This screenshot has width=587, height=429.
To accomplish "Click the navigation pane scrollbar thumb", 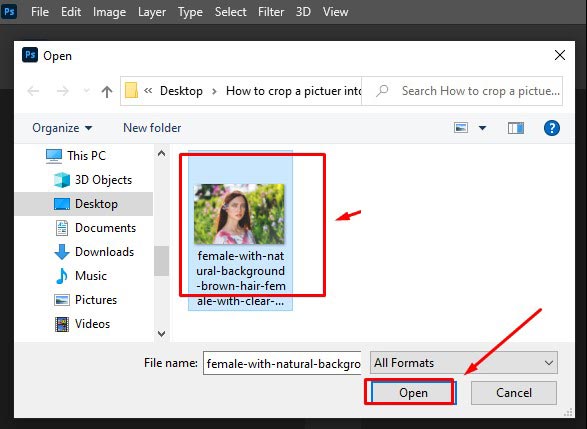I will click(161, 261).
